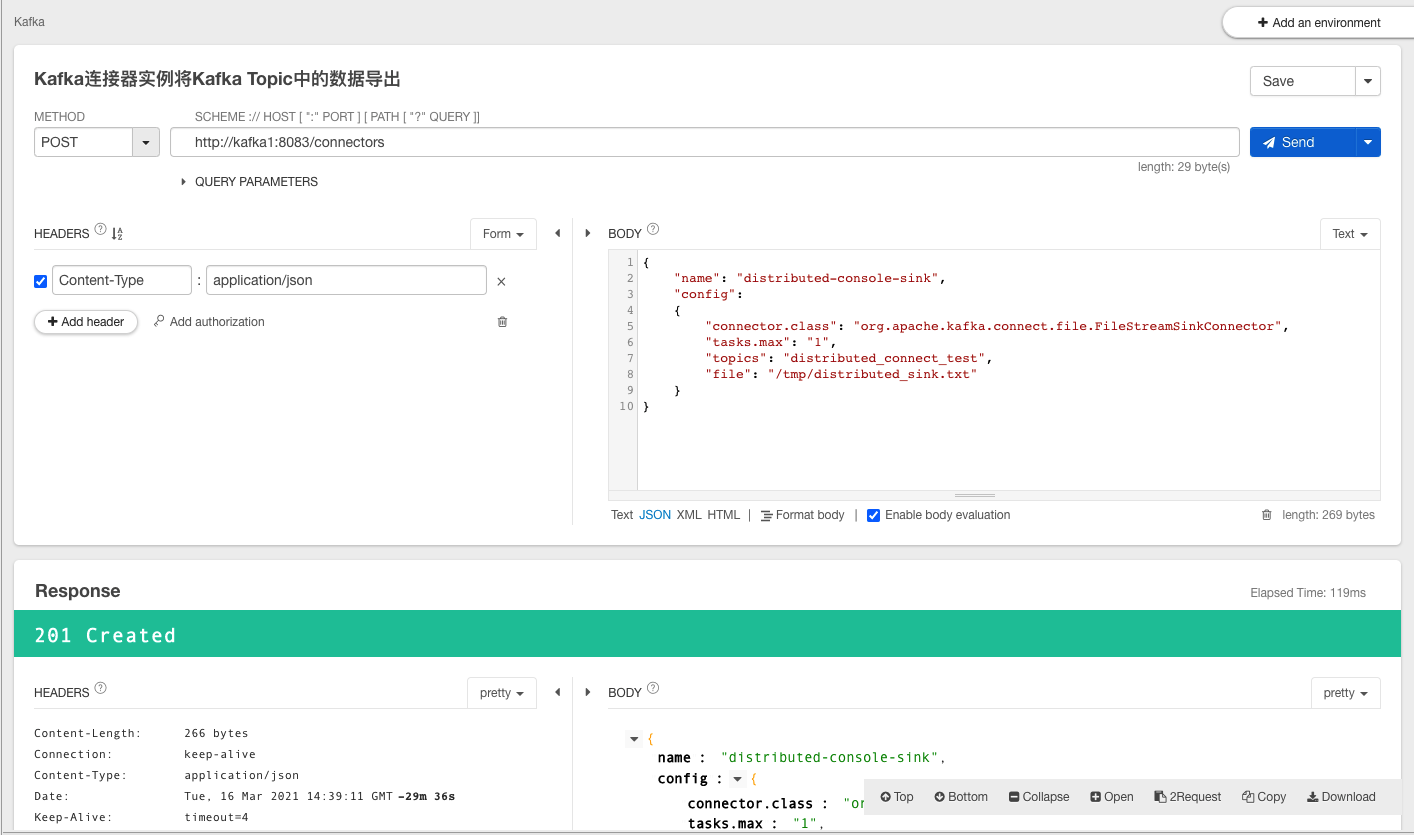
Task: Click the Content-Length 266 bytes value
Action: pos(216,733)
